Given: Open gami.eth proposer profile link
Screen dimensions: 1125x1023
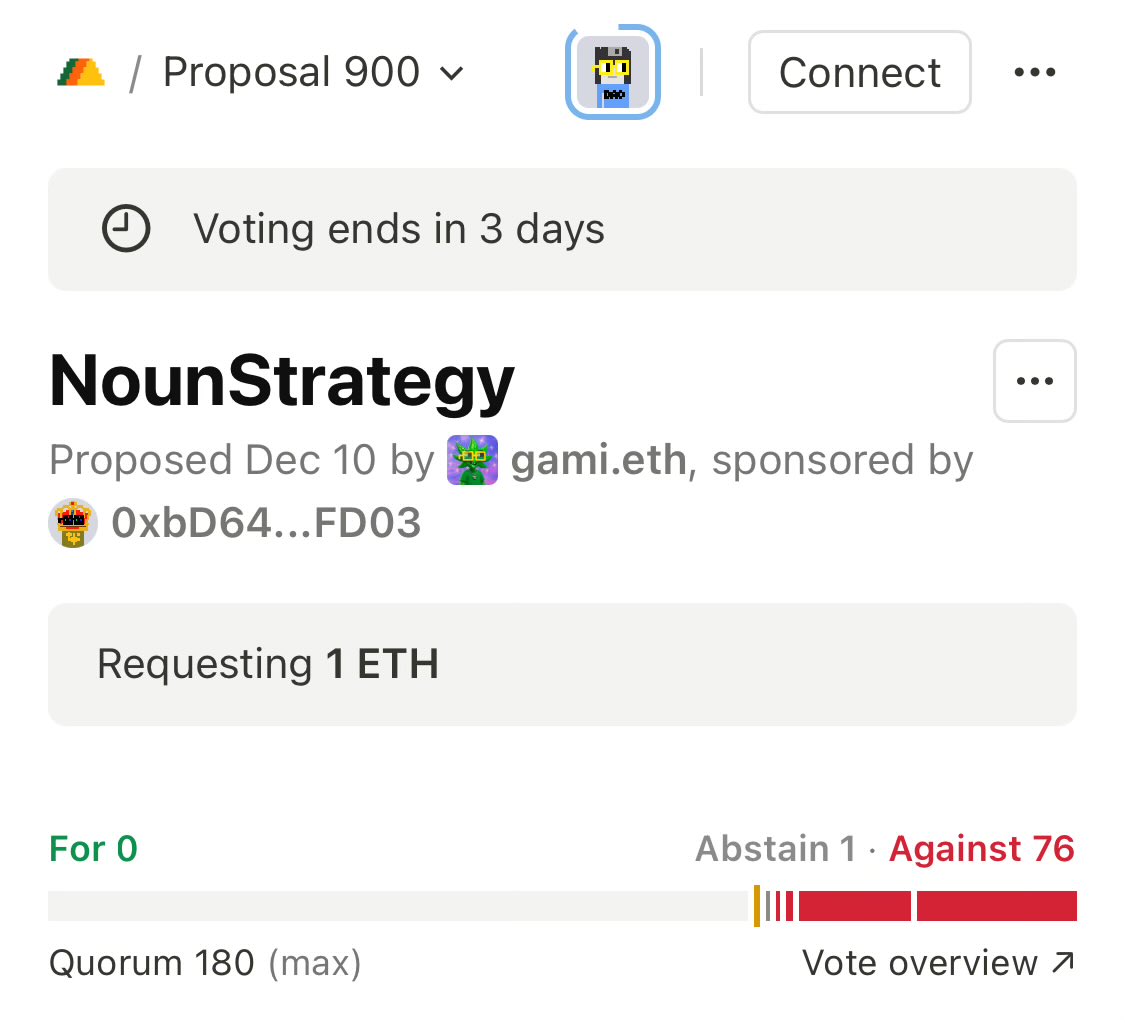Looking at the screenshot, I should (598, 461).
